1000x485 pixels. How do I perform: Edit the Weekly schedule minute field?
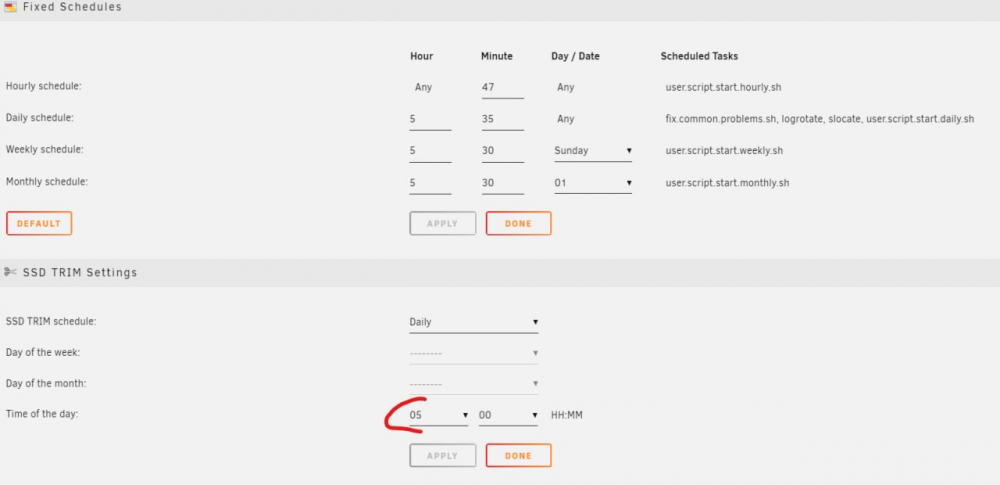click(503, 151)
